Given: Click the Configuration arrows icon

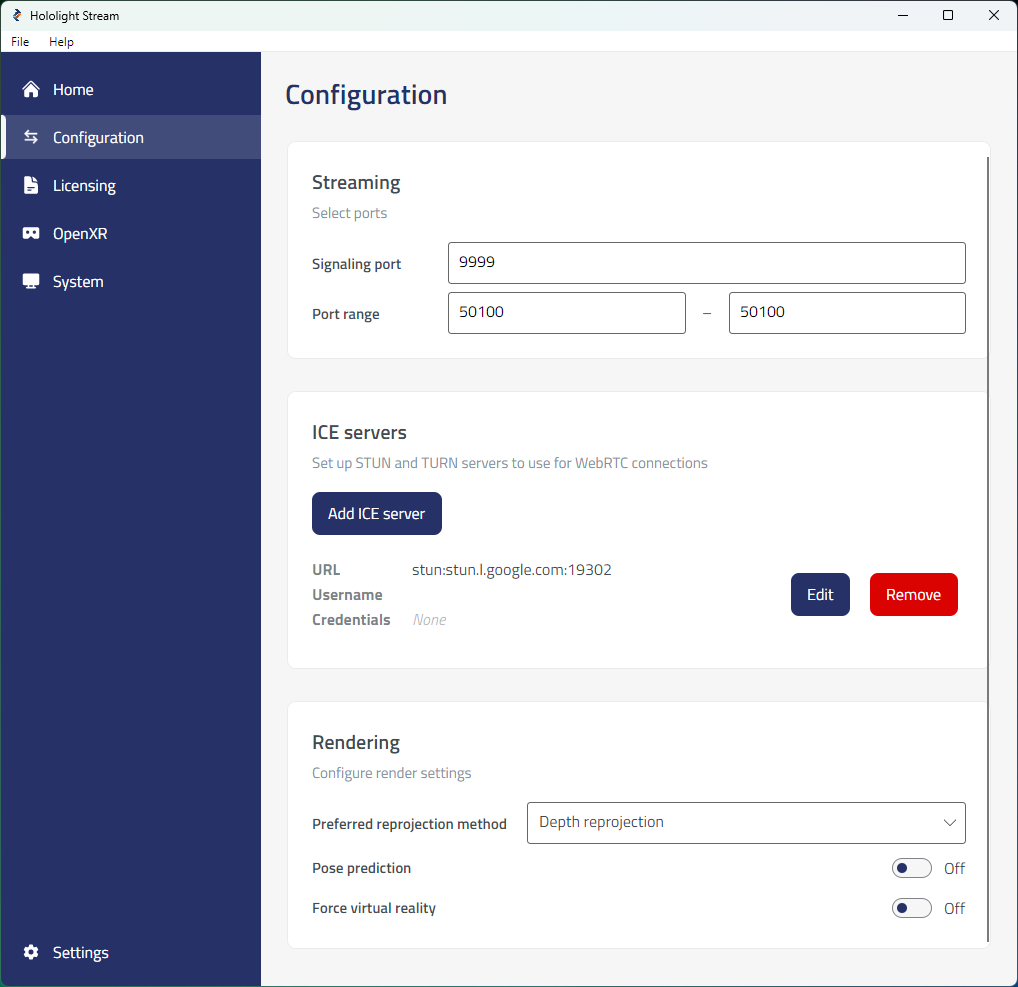Looking at the screenshot, I should [31, 137].
